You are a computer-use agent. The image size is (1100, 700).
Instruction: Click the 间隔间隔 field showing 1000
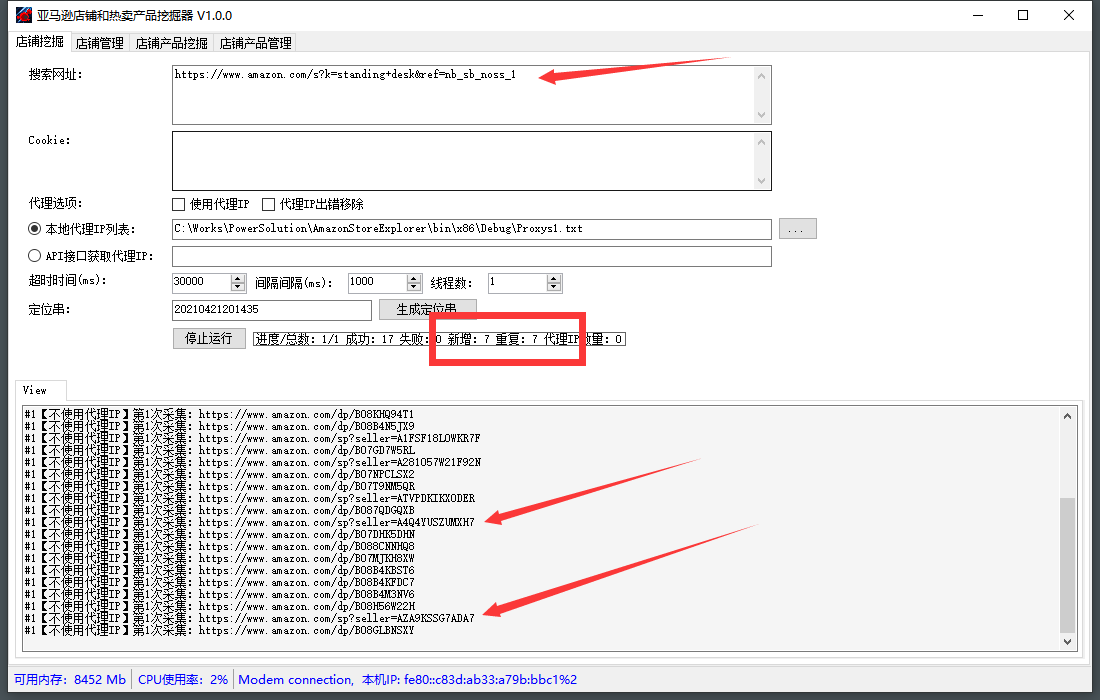pyautogui.click(x=378, y=283)
